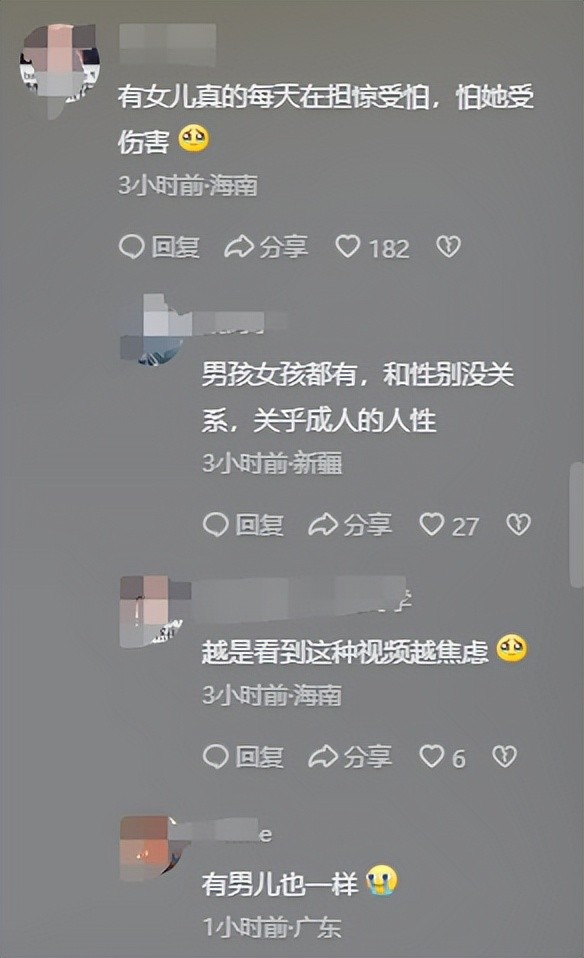Reply to the comment about daughters
Screen dimensions: 584x958
(159, 247)
